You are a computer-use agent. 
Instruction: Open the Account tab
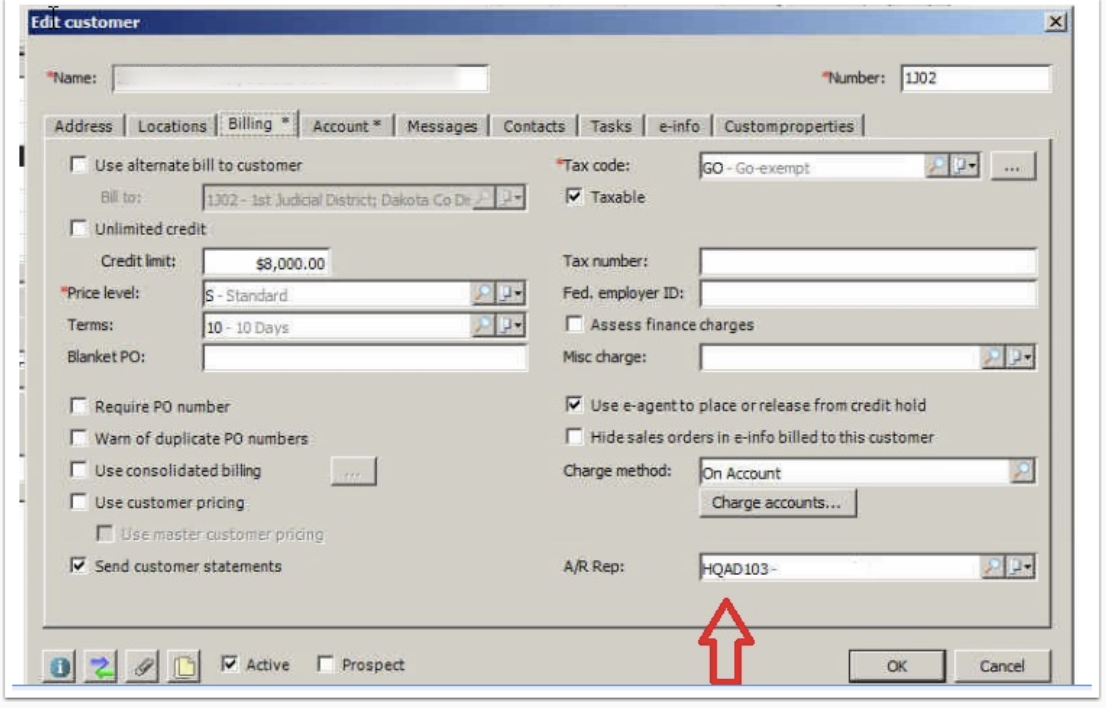tap(346, 126)
